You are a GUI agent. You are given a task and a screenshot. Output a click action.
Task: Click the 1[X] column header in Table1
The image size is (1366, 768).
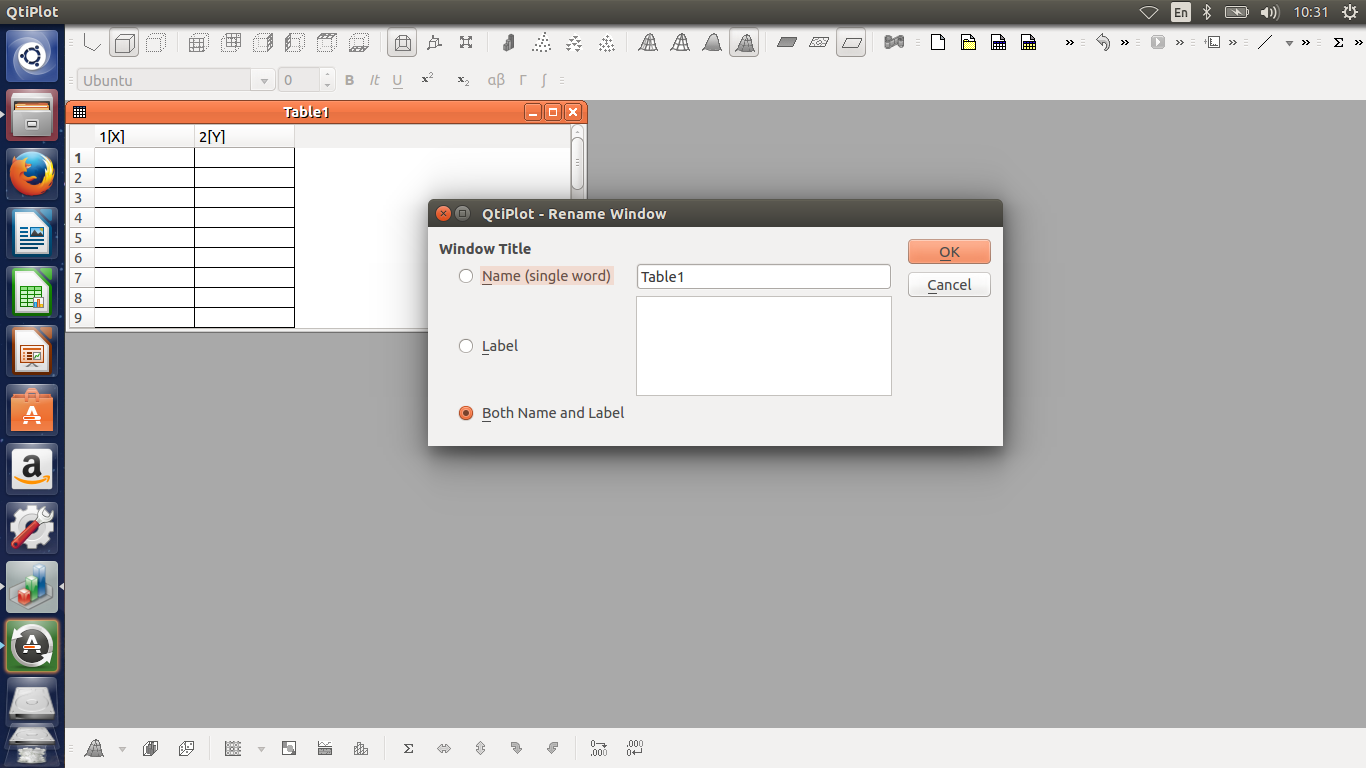[x=145, y=137]
